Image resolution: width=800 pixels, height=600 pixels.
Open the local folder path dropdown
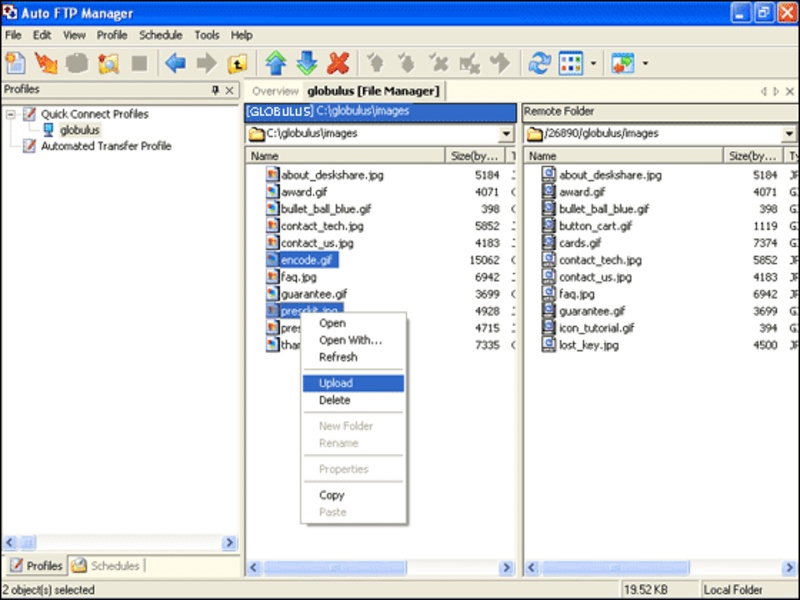point(507,134)
